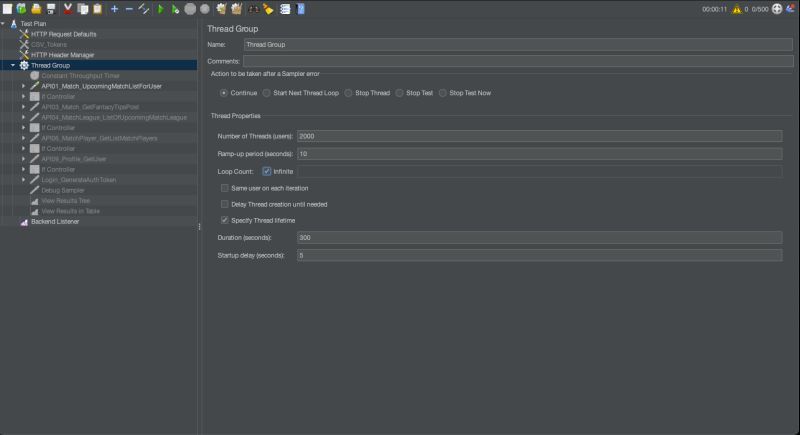Expand API04_MatchLeague_ListOfUpcomingMatchLeague node arrow
The width and height of the screenshot is (800, 435).
point(23,117)
